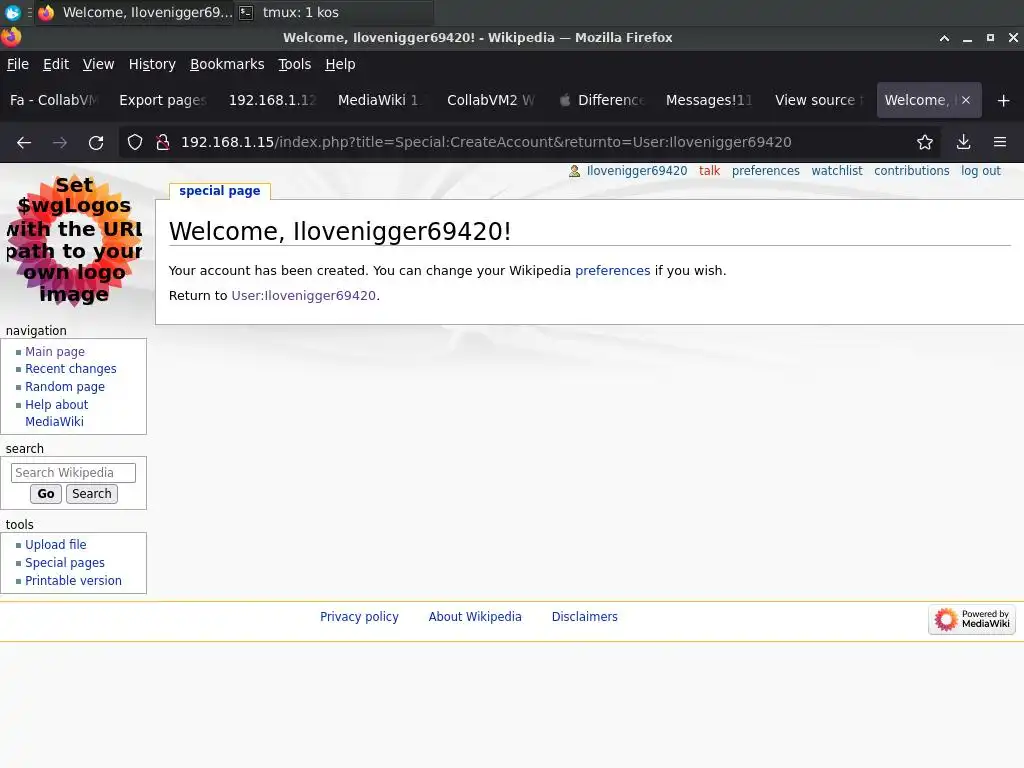Switch to the Export pages tab
Image resolution: width=1024 pixels, height=768 pixels.
tap(163, 100)
